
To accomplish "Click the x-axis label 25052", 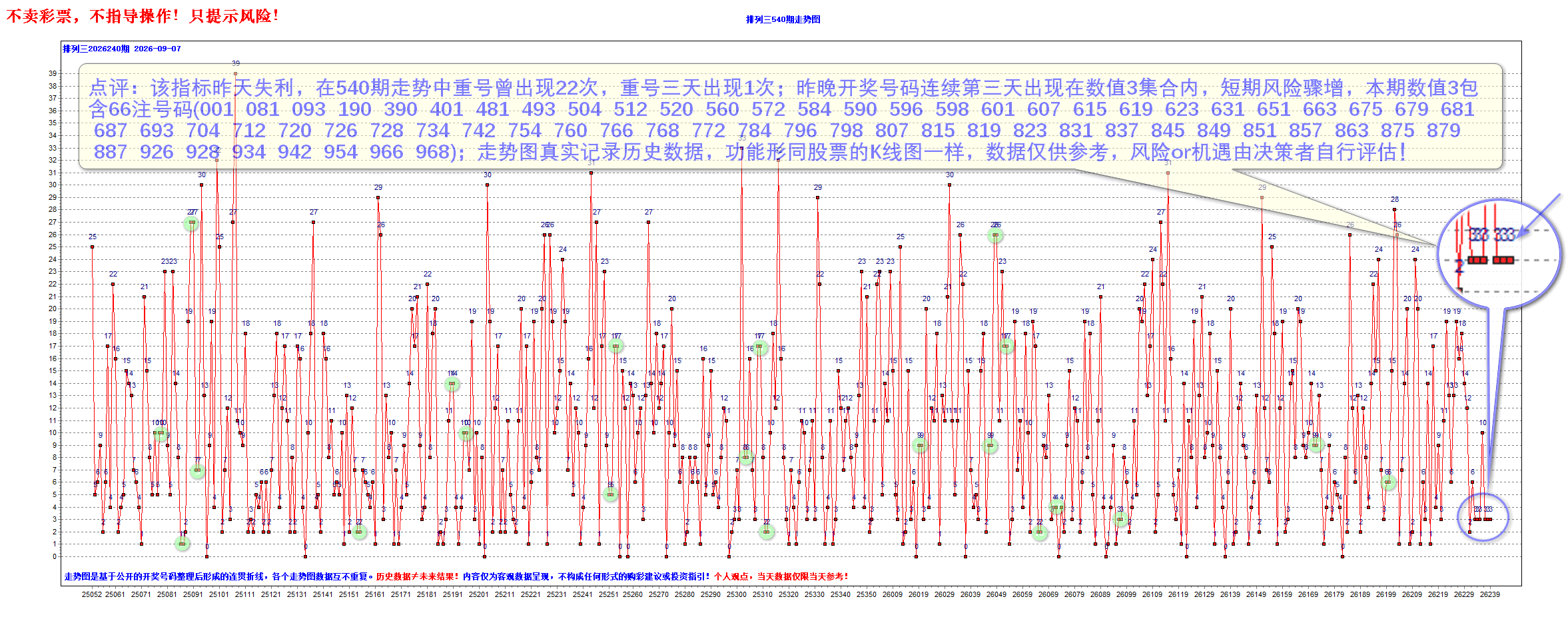I will (x=92, y=594).
